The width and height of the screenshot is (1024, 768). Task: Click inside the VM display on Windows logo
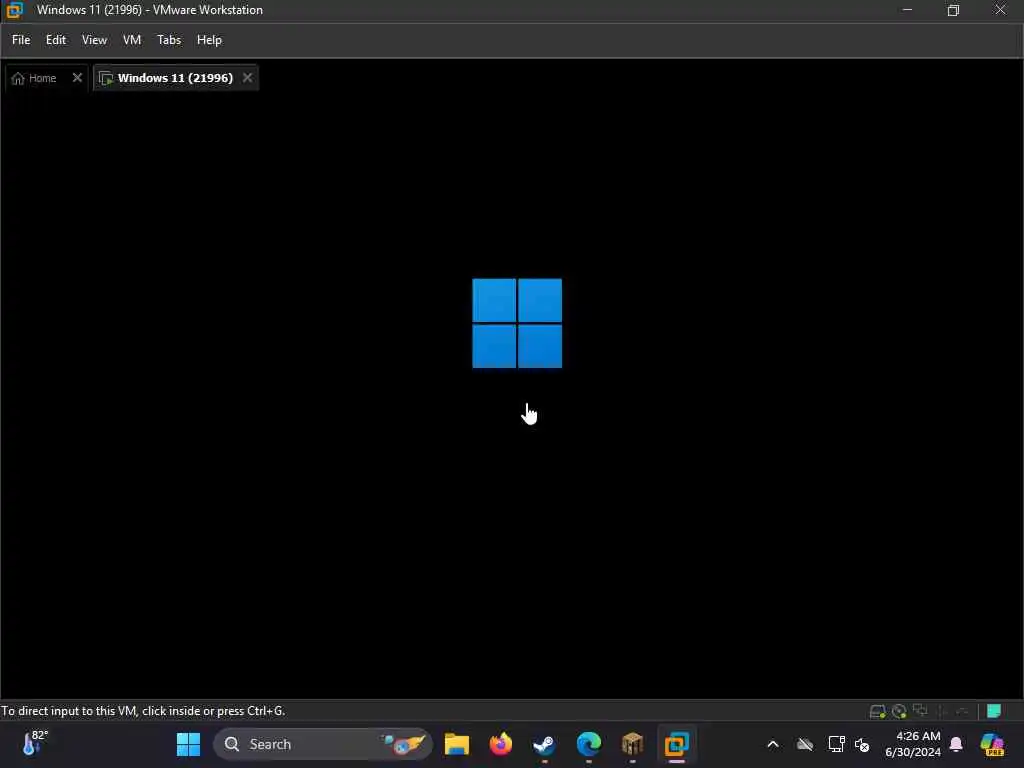(x=517, y=323)
